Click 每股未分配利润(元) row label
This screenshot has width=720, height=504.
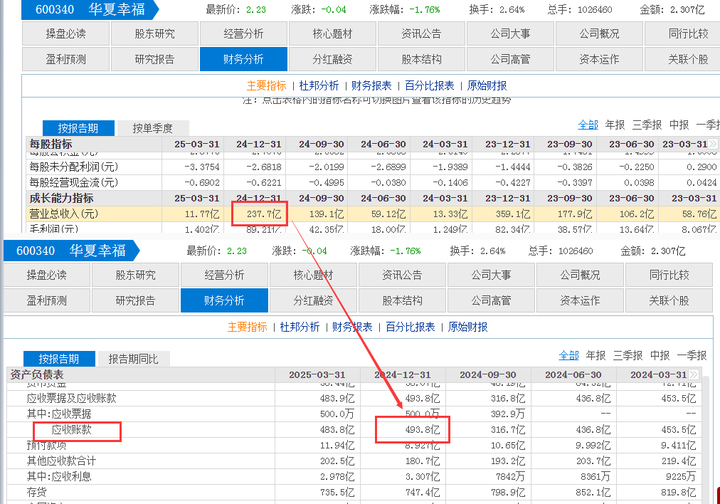[74, 167]
